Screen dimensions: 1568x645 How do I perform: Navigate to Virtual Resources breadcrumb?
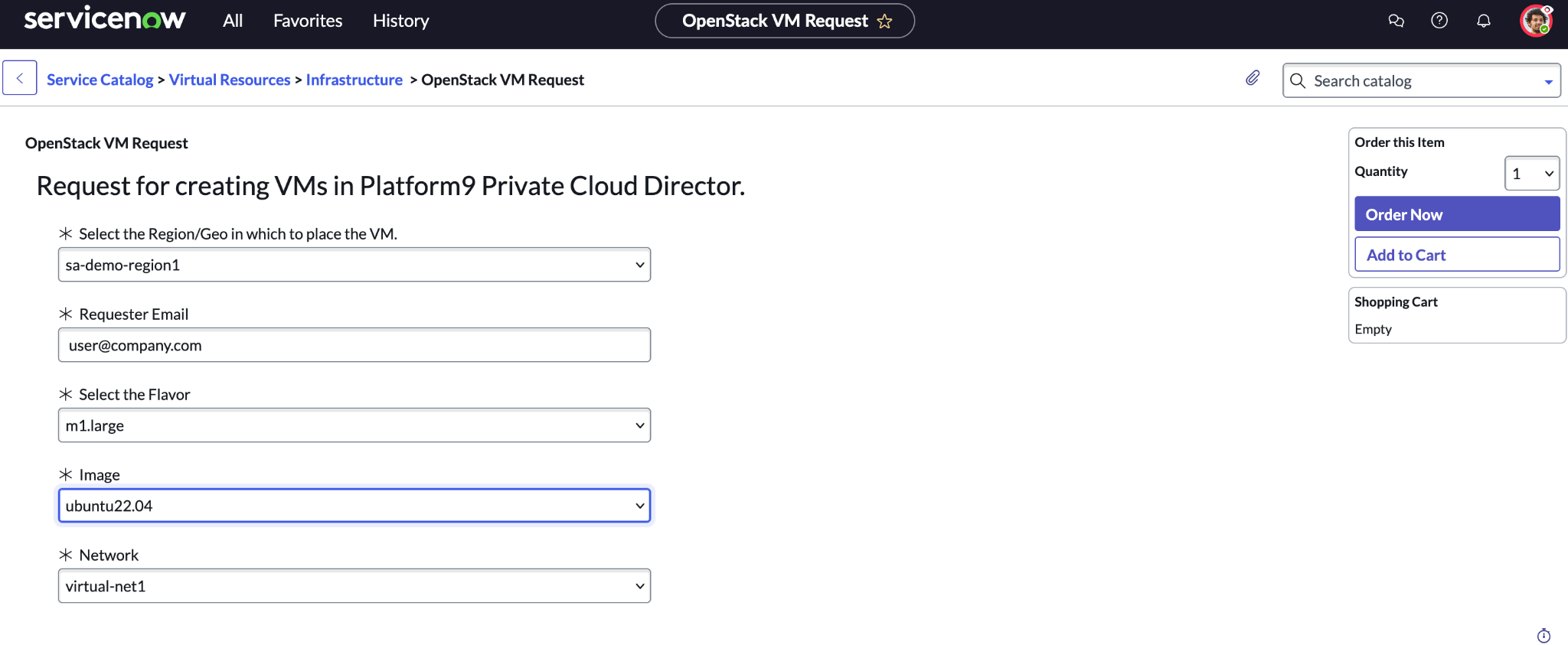click(230, 80)
